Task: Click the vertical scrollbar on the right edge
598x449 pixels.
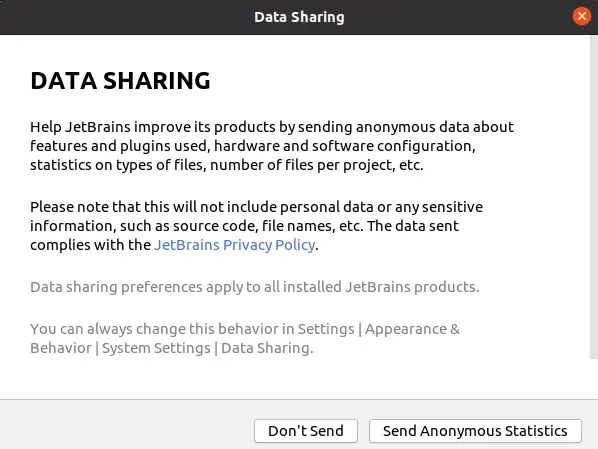Action: click(594, 197)
